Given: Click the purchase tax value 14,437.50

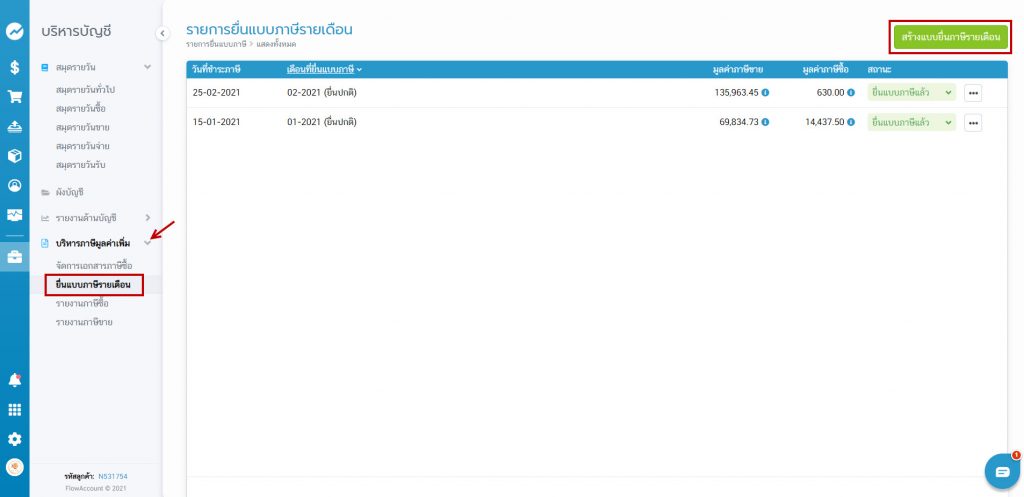Looking at the screenshot, I should tap(825, 122).
